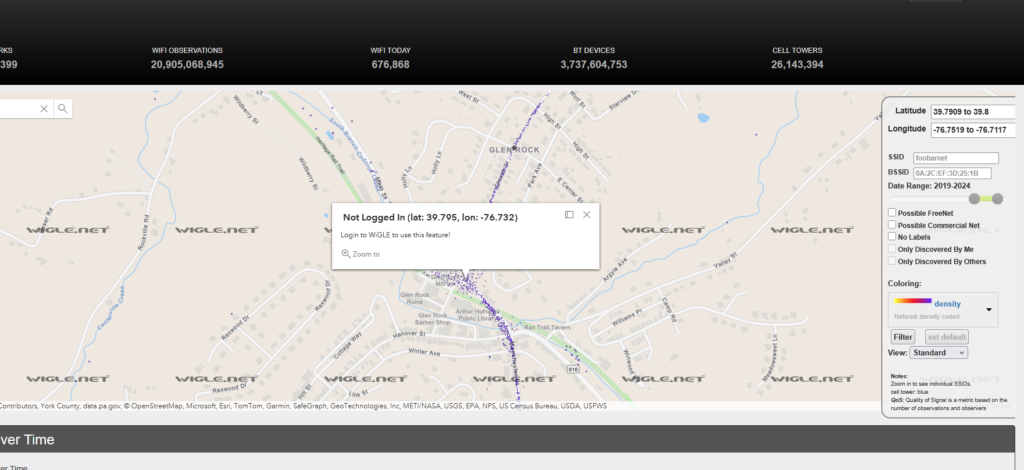Clear the map search box with X
Image resolution: width=1024 pixels, height=470 pixels.
click(44, 109)
